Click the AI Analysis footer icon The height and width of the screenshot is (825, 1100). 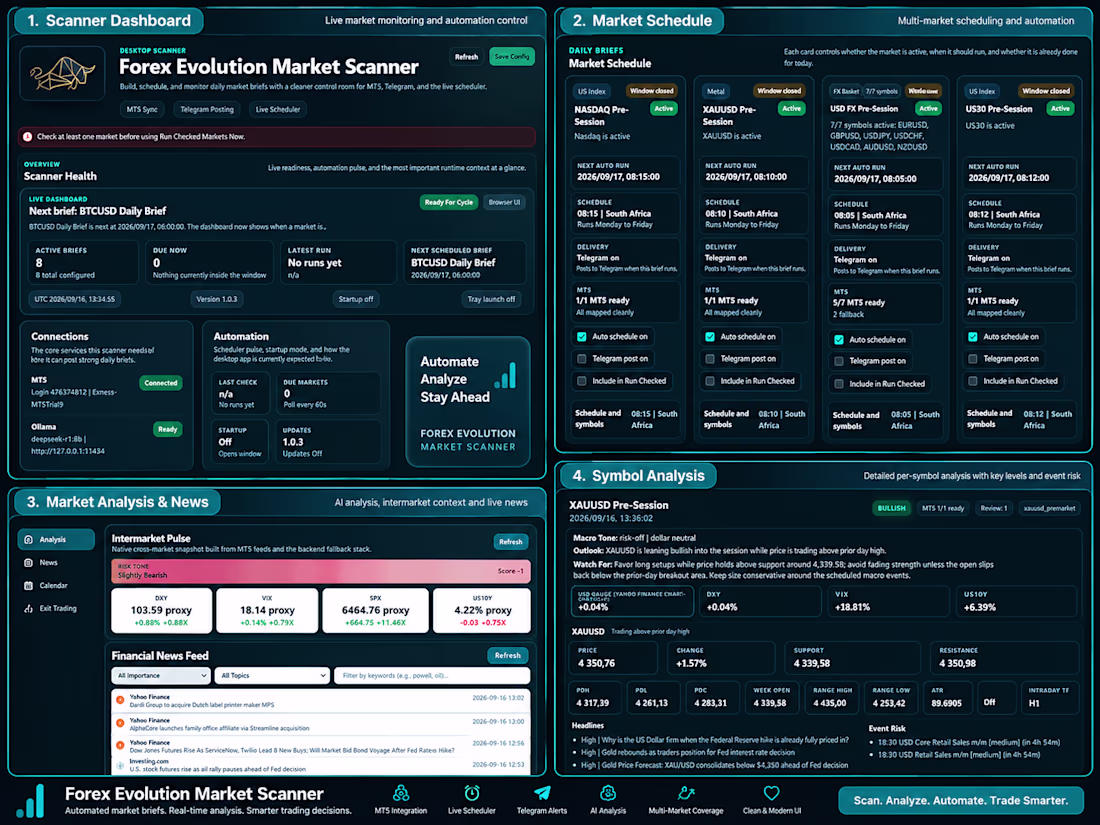click(x=608, y=793)
